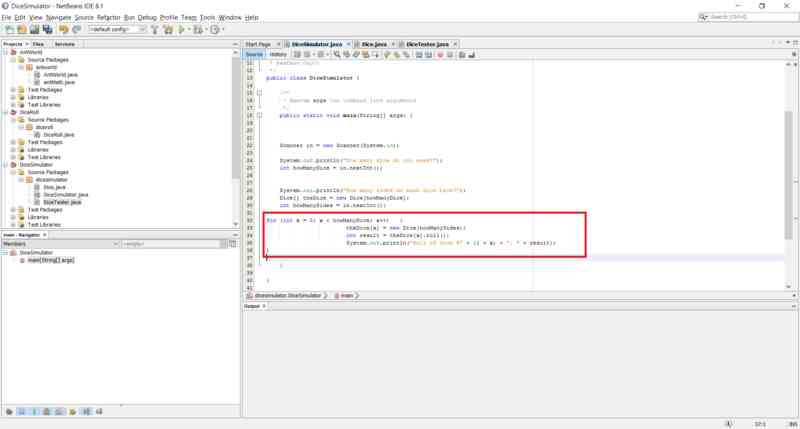
Task: Click the Find Selection magnifier icon in editor toolbar
Action: [x=337, y=55]
